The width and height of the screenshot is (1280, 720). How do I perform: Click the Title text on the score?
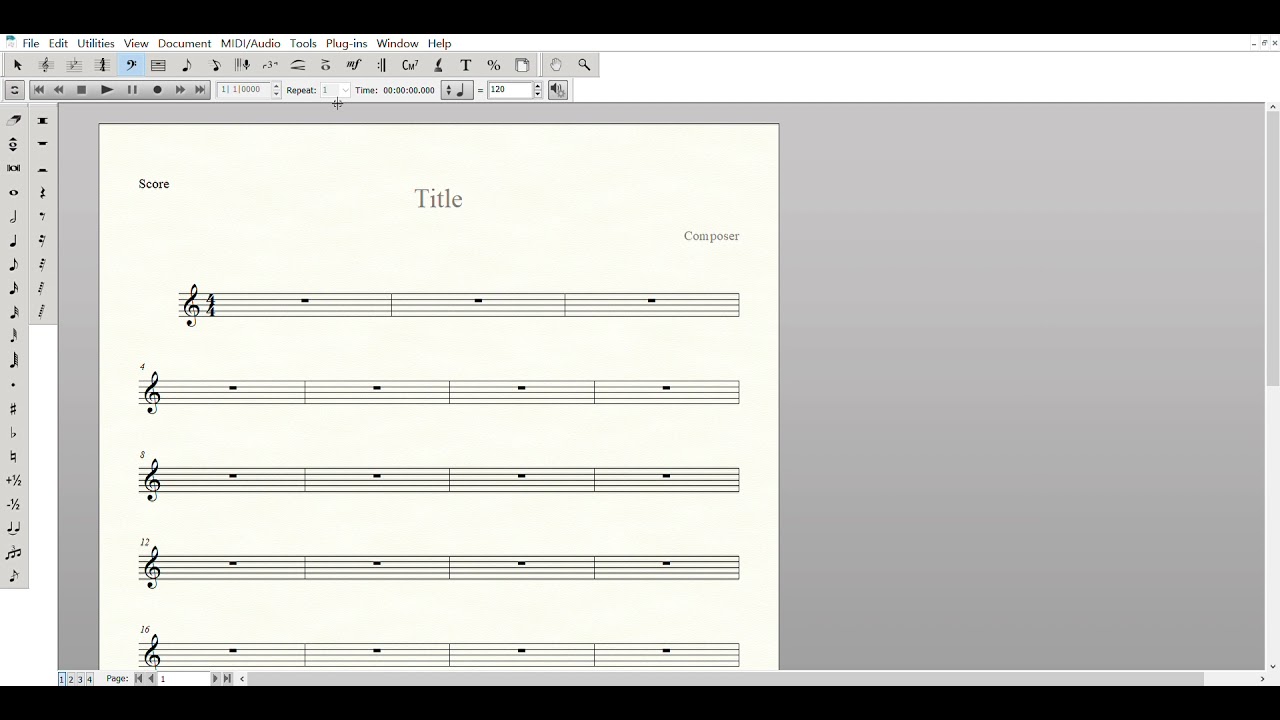pos(439,199)
